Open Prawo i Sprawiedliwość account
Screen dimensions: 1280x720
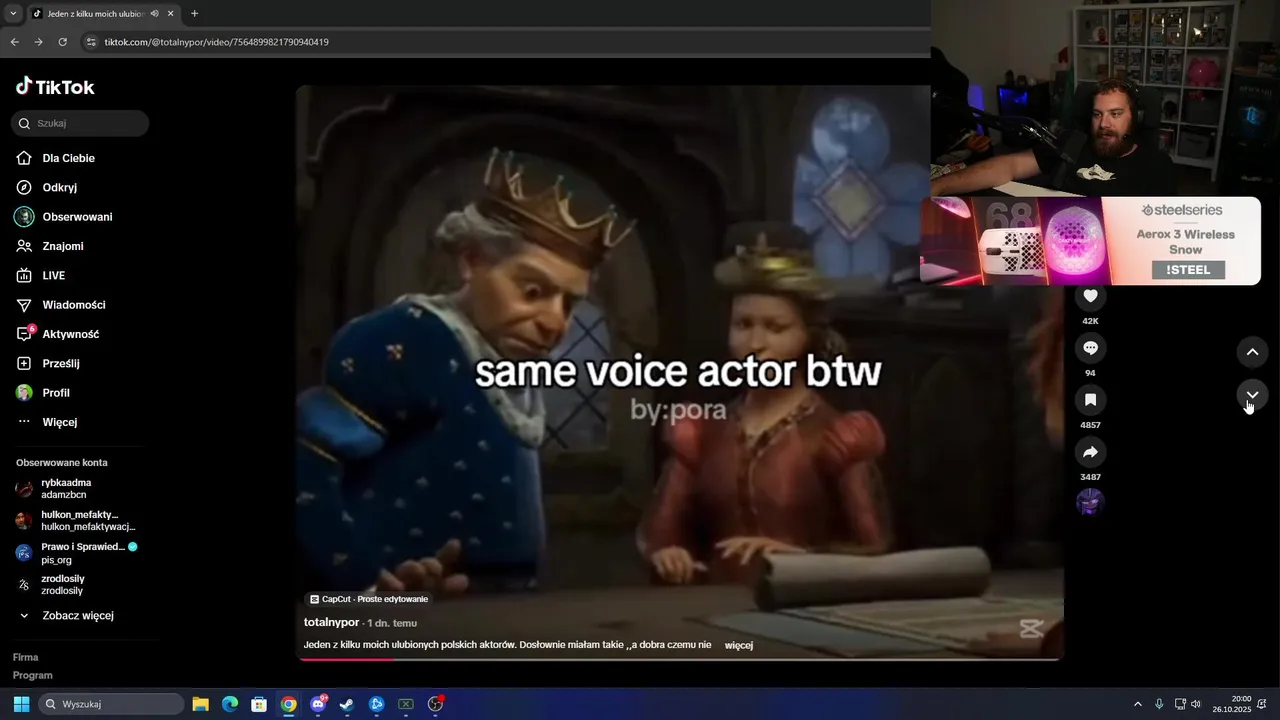76,553
